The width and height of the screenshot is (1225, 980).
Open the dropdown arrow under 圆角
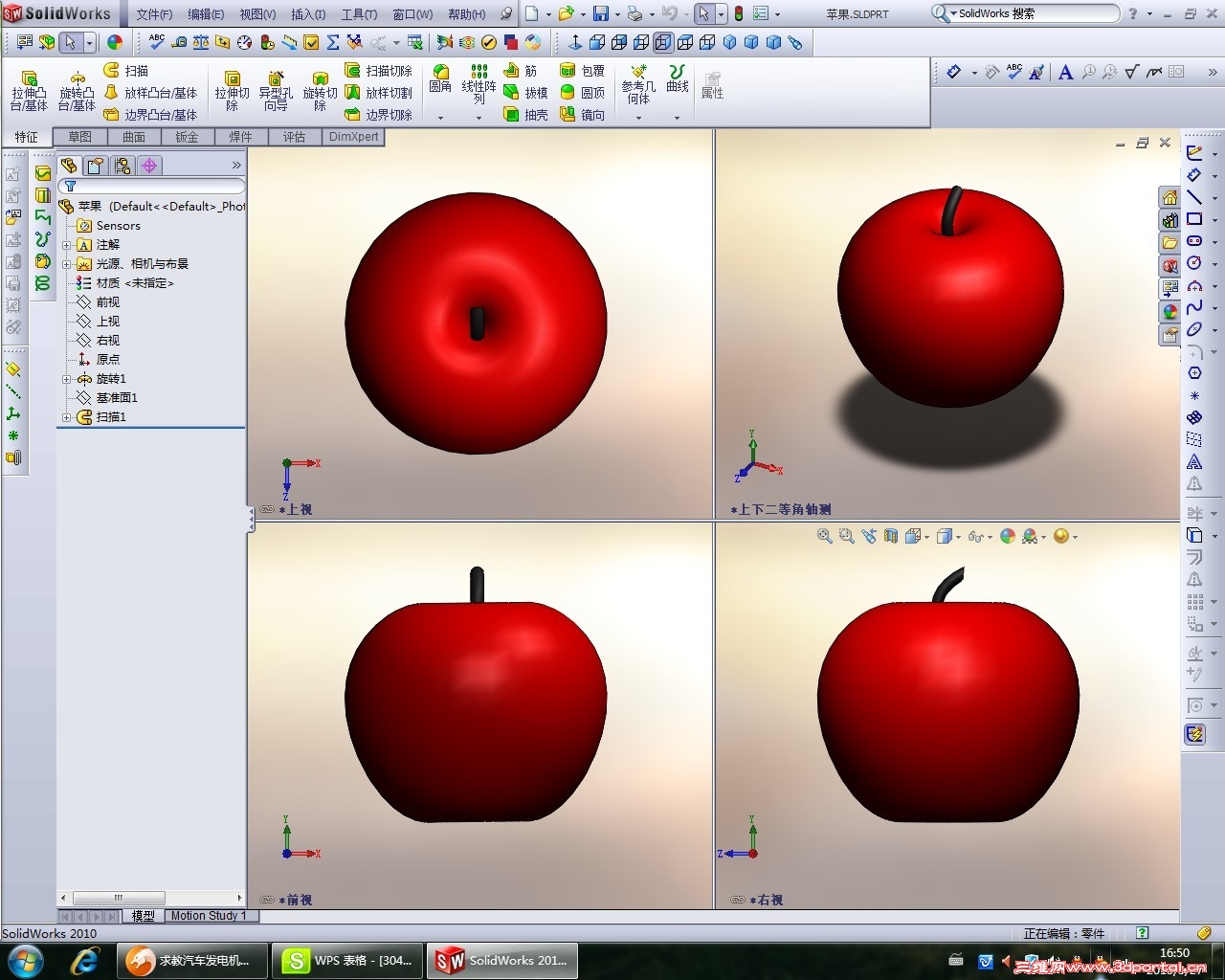pos(440,118)
